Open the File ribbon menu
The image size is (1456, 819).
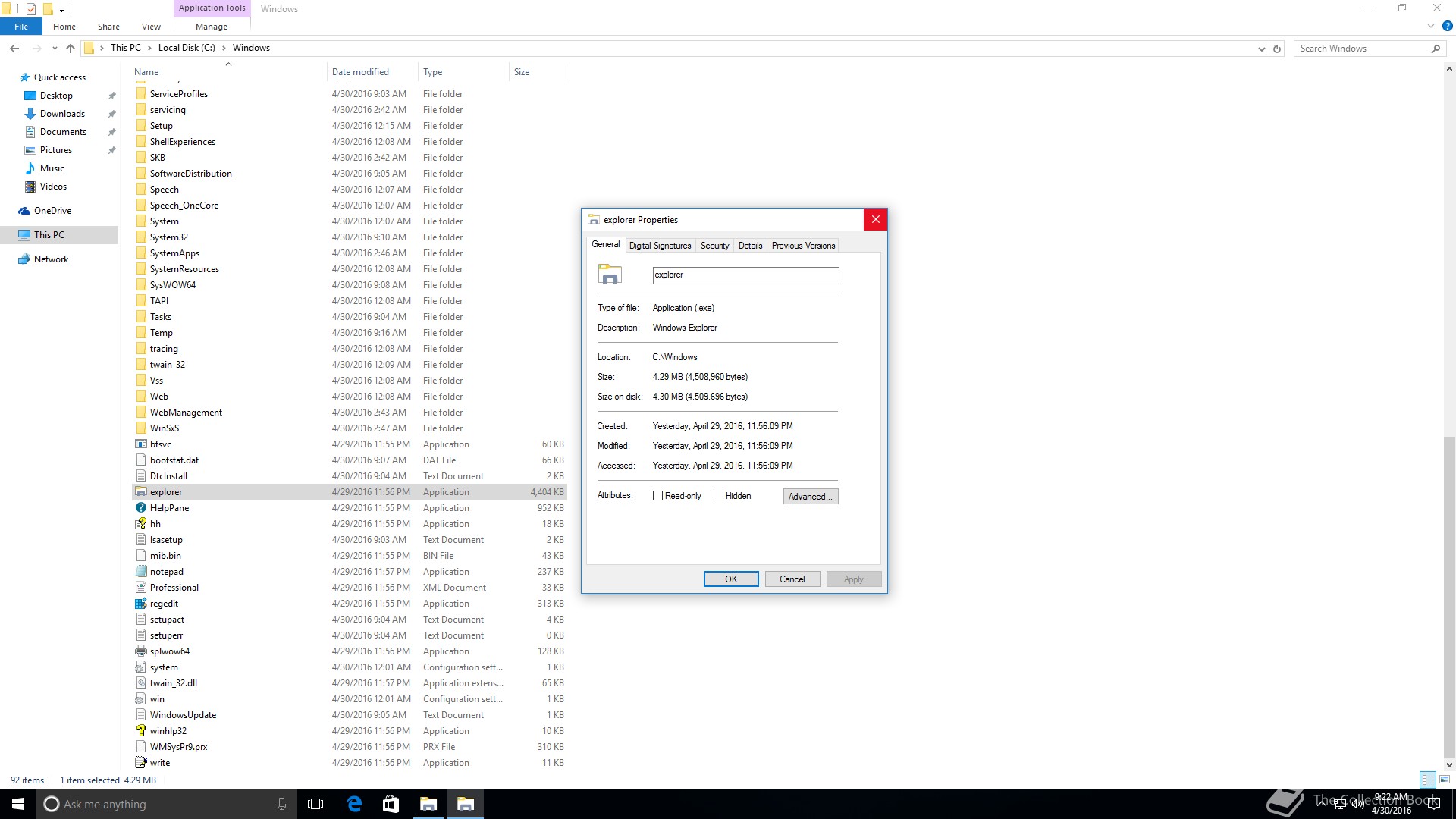click(21, 27)
